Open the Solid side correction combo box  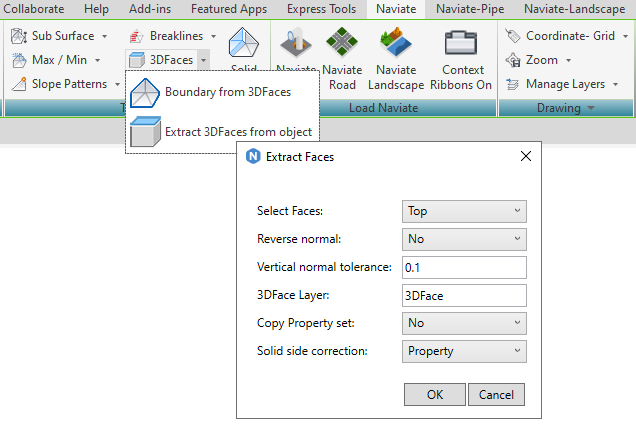[464, 351]
